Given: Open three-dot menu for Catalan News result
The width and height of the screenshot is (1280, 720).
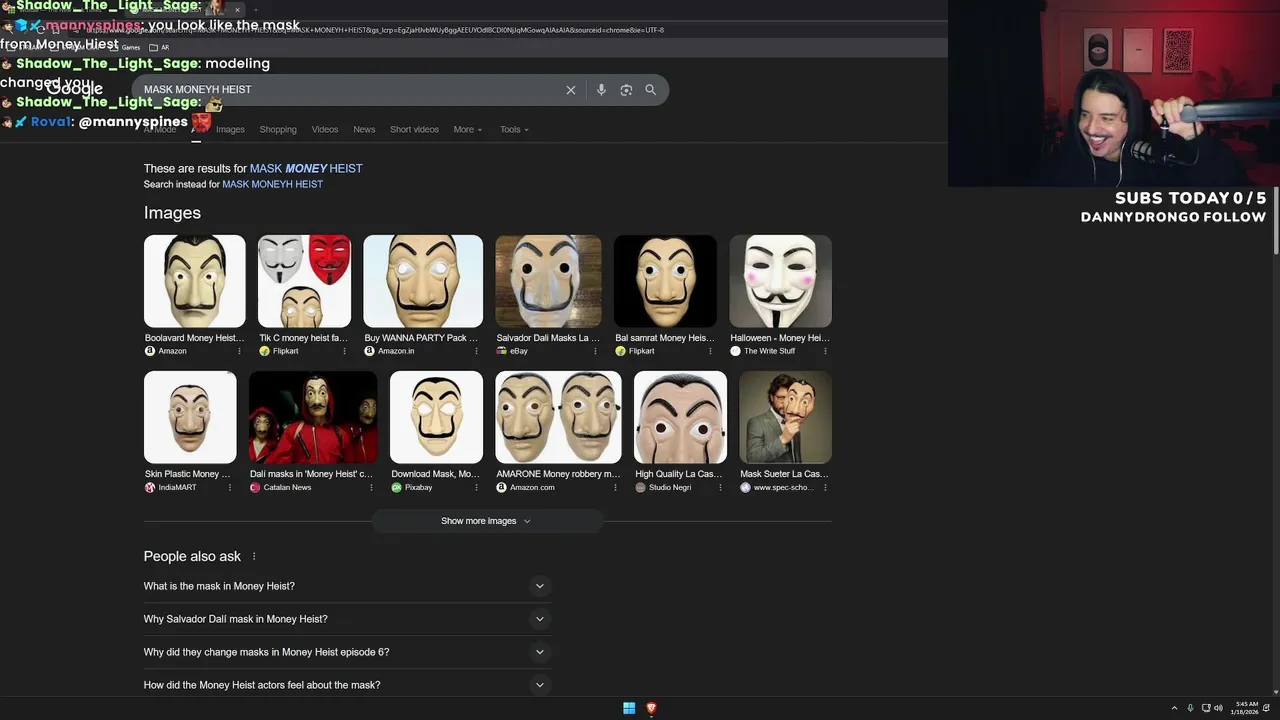Looking at the screenshot, I should pyautogui.click(x=371, y=488).
